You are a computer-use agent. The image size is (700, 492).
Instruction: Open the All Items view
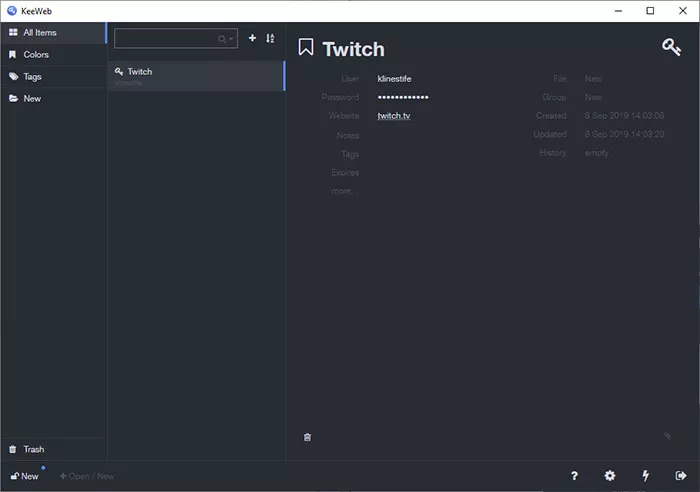coord(54,33)
